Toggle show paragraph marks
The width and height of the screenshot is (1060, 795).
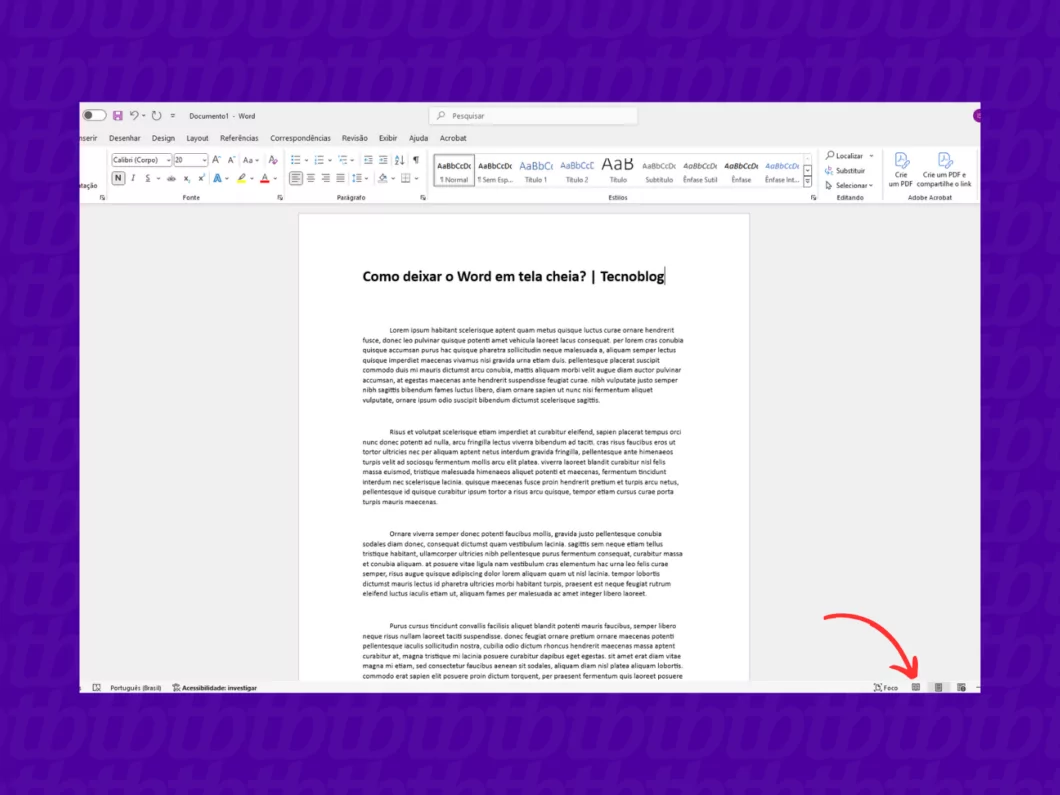[x=416, y=160]
